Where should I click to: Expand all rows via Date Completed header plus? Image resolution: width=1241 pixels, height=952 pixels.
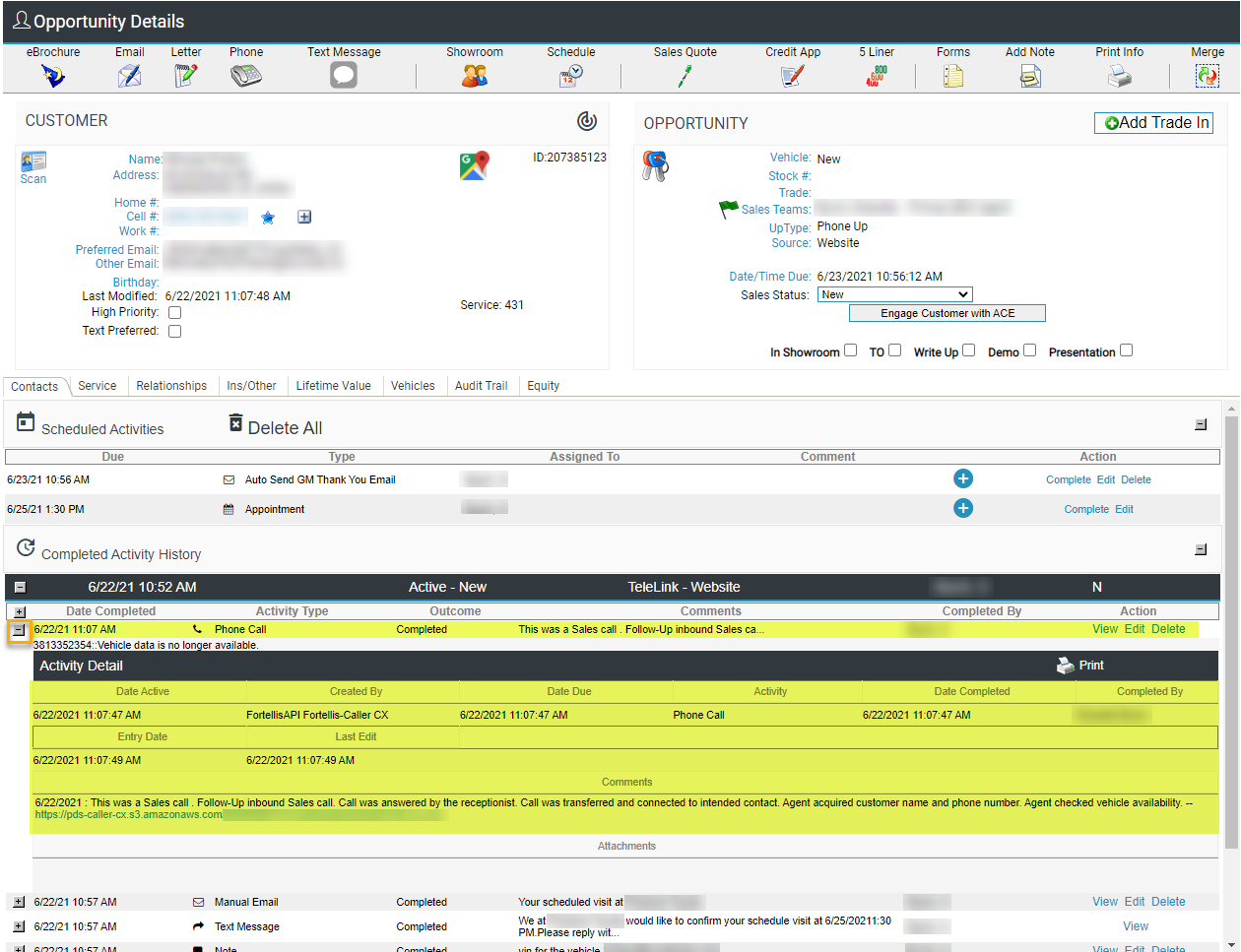click(20, 612)
